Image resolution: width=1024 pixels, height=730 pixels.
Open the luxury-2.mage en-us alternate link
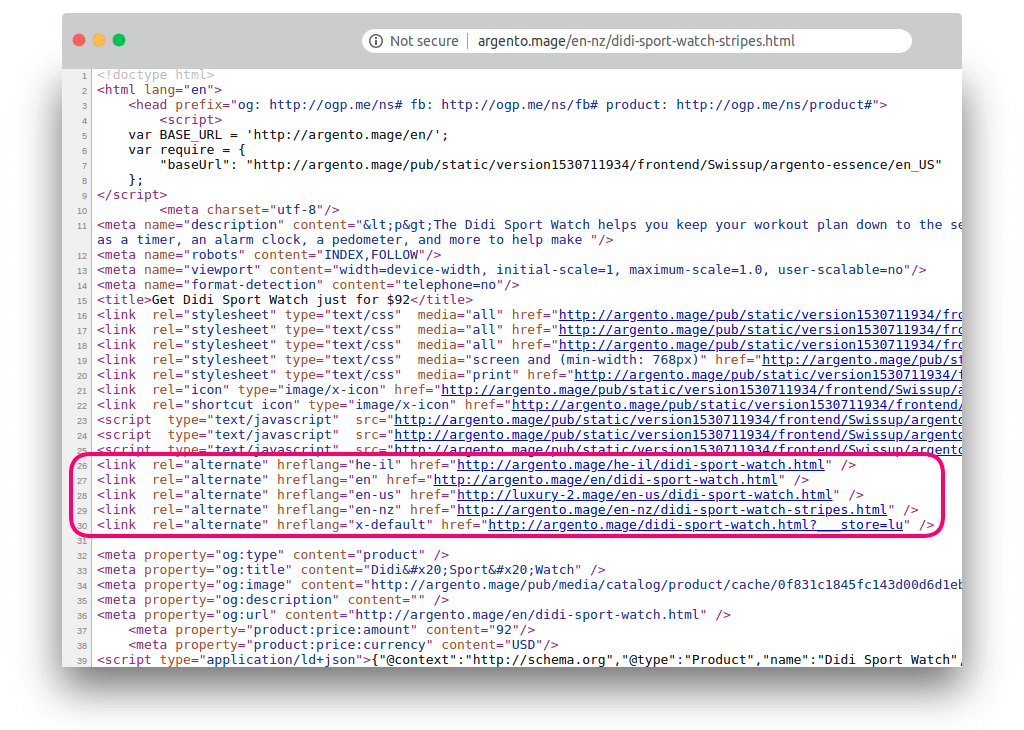(x=645, y=495)
